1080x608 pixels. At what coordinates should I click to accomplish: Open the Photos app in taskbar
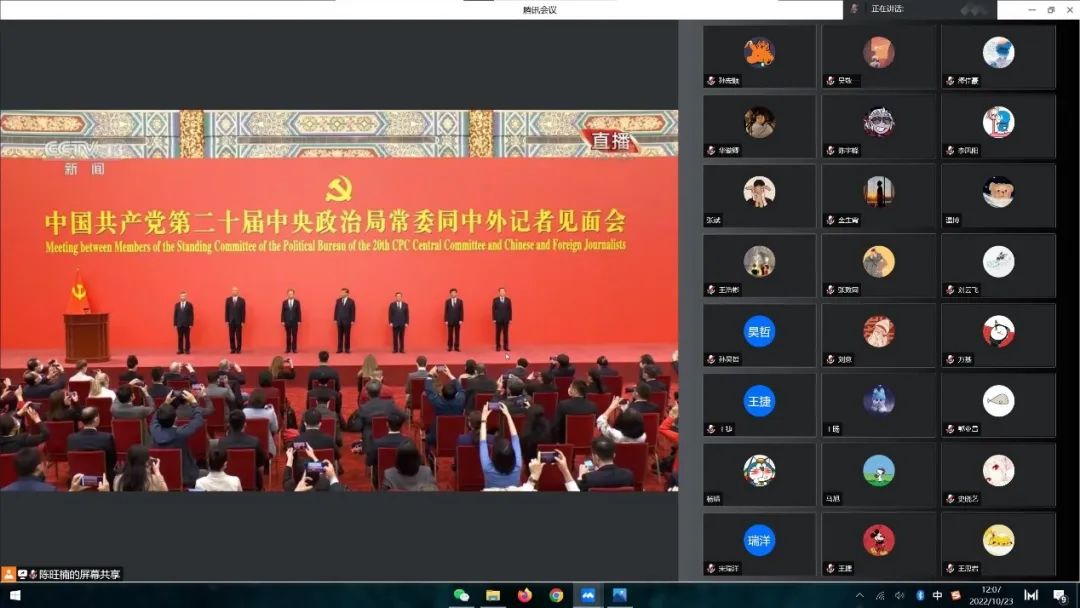point(619,595)
